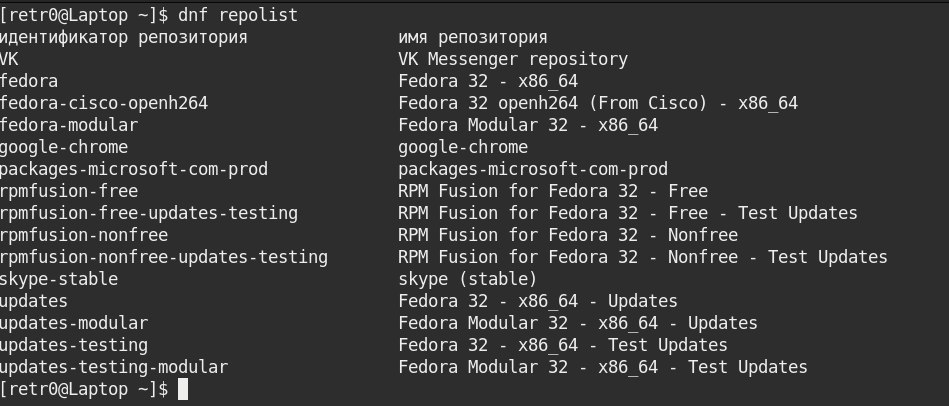Viewport: 949px width, 406px height.
Task: Click the column header имя репозитория
Action: coord(473,38)
